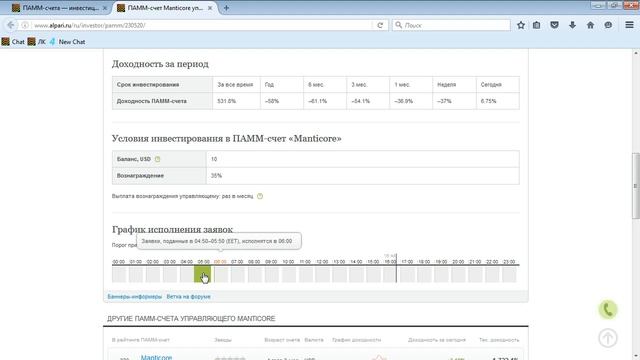Click the scroll-to-top arrow circle
The height and width of the screenshot is (360, 640).
coord(608,338)
